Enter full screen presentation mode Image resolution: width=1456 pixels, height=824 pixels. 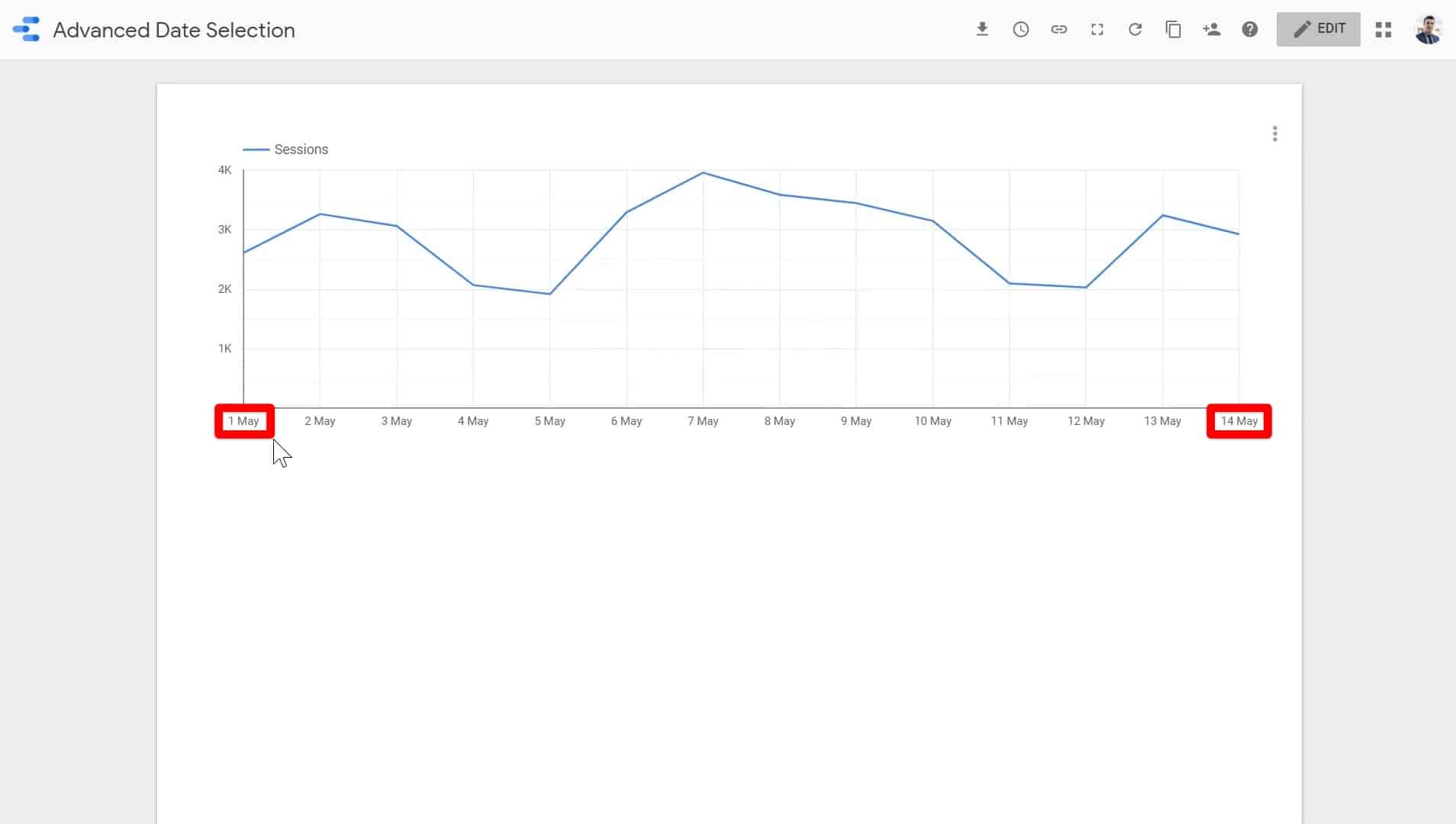(1097, 30)
